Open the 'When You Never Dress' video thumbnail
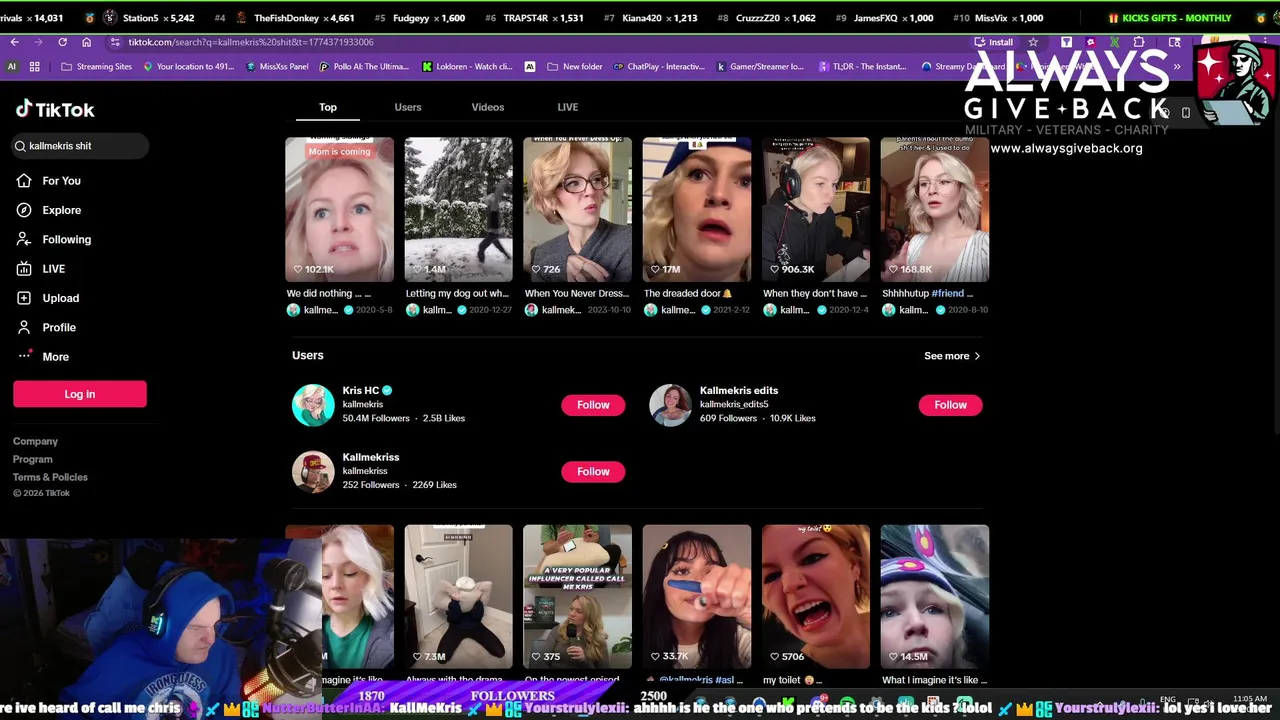This screenshot has height=720, width=1280. [x=577, y=209]
